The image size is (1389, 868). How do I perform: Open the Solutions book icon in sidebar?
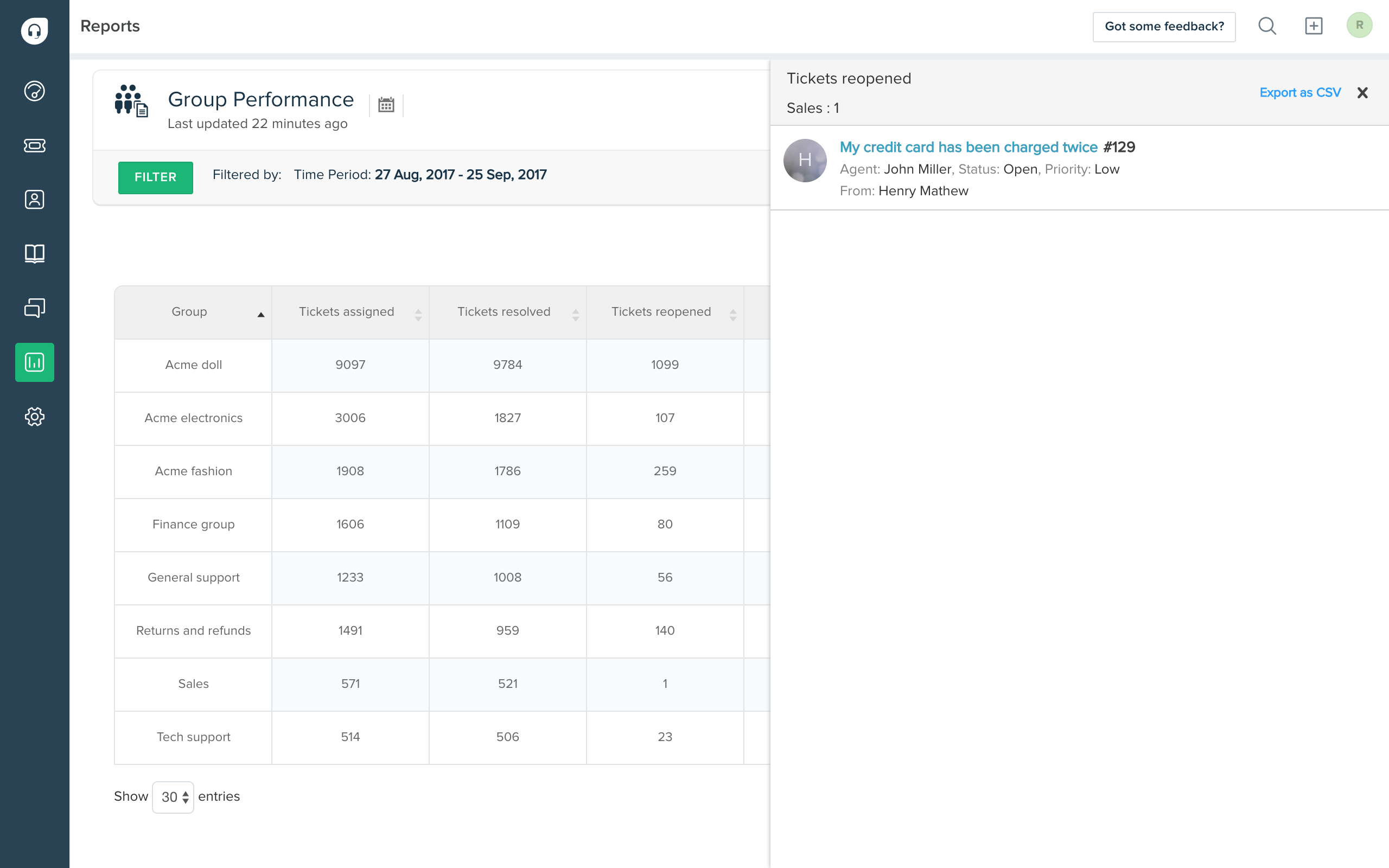click(34, 253)
